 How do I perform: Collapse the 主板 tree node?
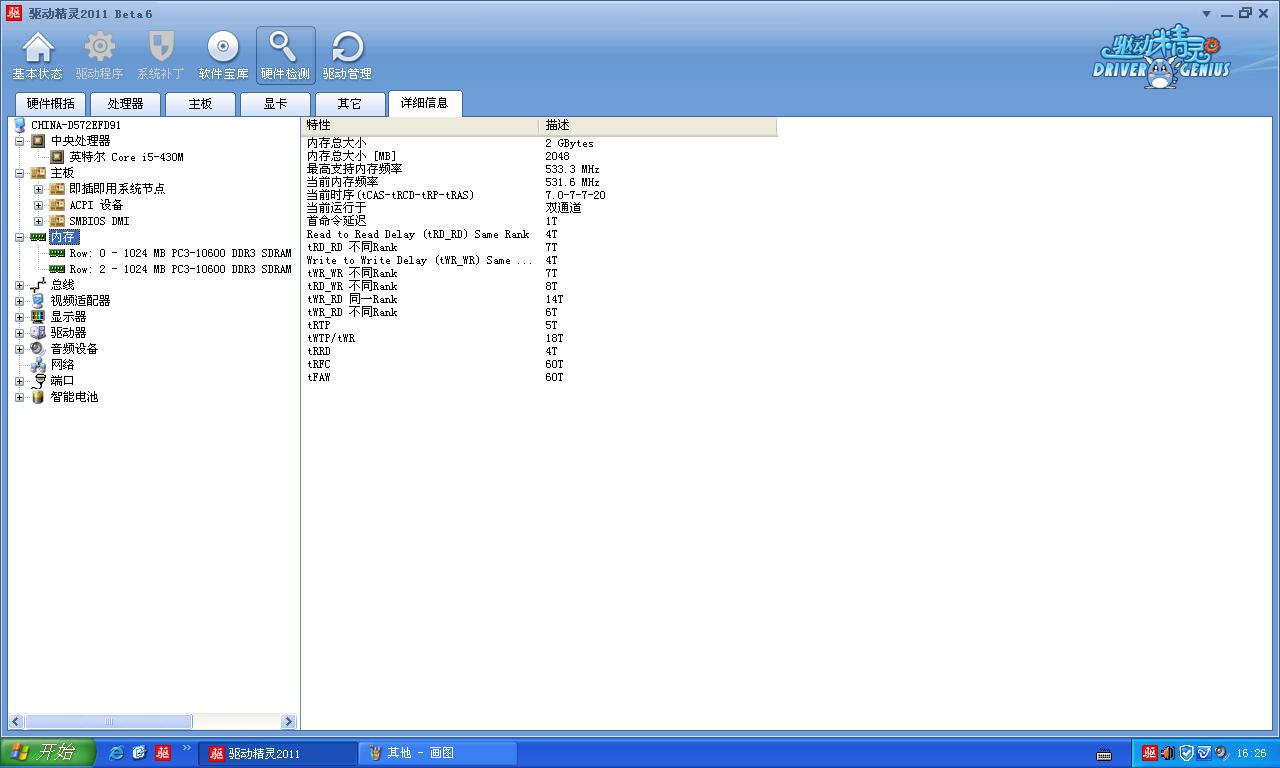pyautogui.click(x=19, y=173)
